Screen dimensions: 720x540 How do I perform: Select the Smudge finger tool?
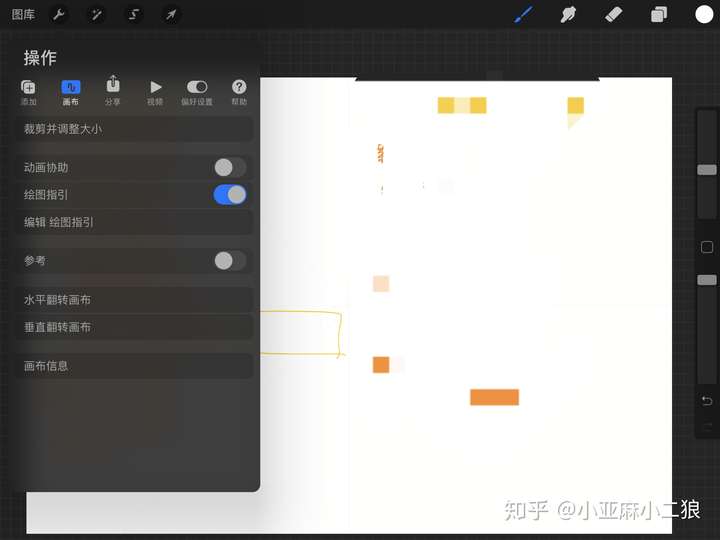coord(568,15)
